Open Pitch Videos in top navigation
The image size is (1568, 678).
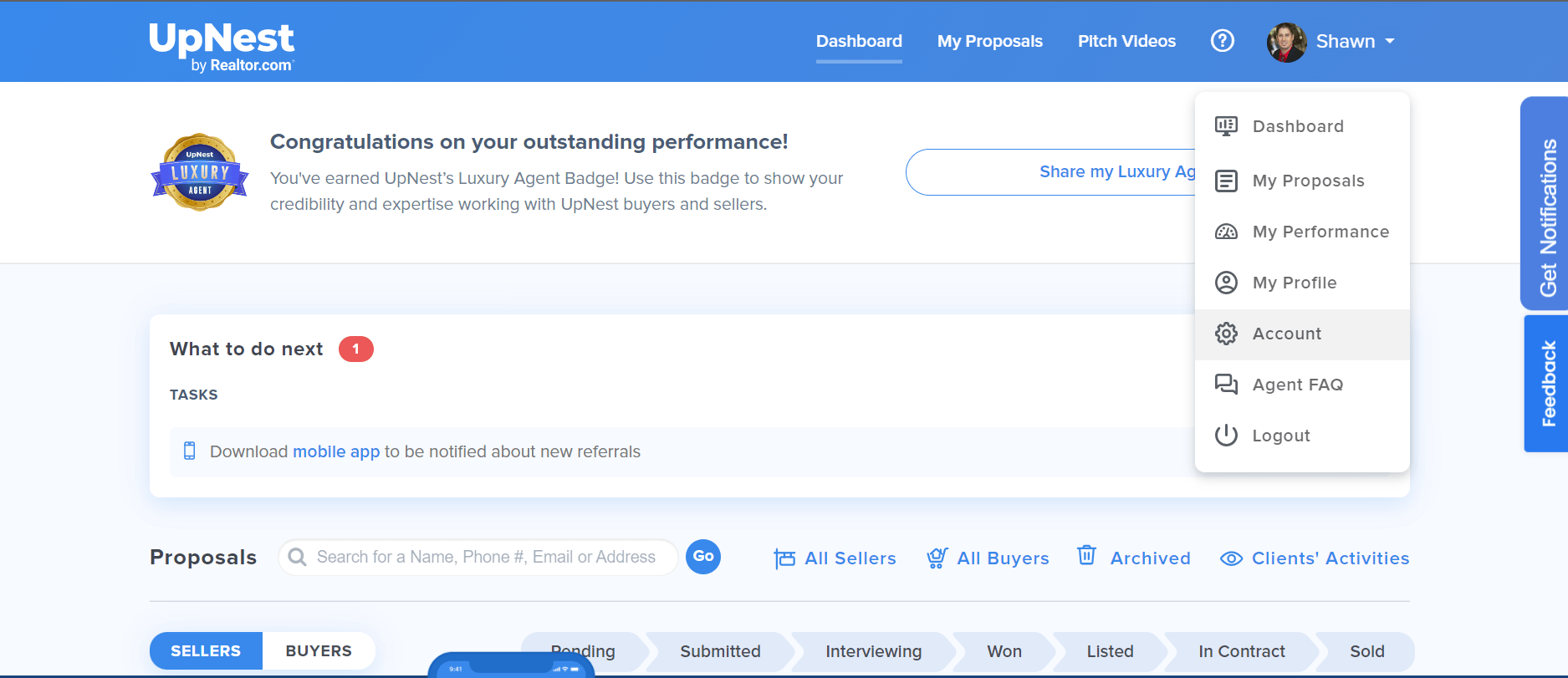pos(1126,41)
